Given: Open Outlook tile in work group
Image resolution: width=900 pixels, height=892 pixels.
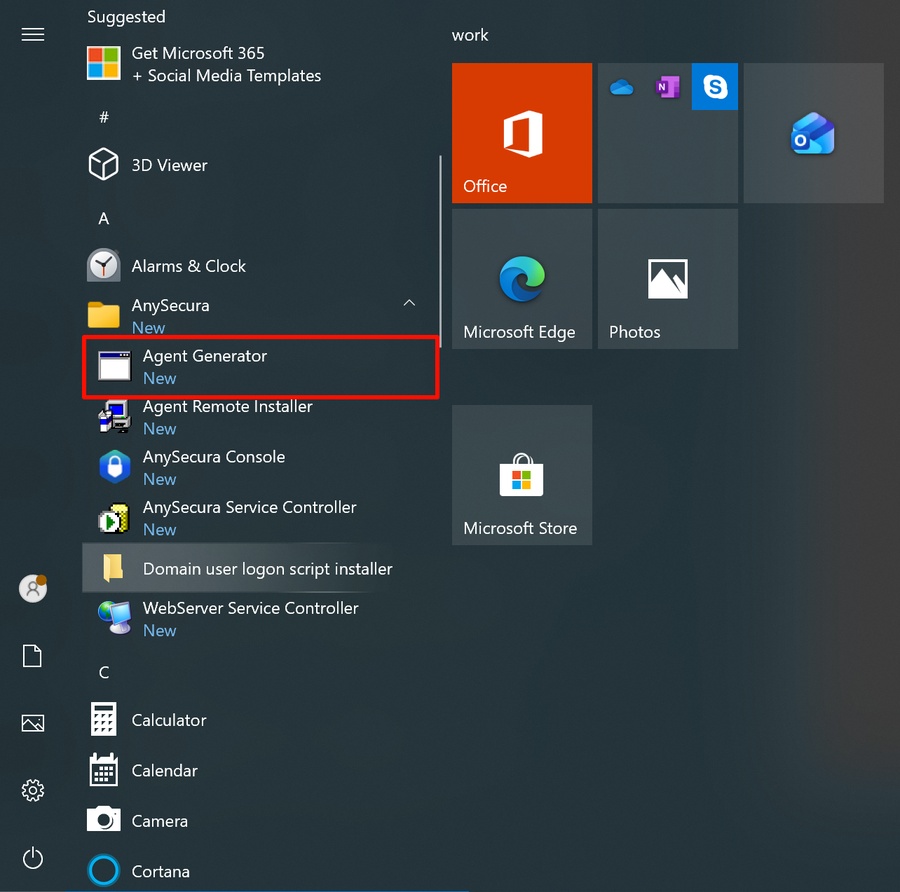Looking at the screenshot, I should coord(813,133).
